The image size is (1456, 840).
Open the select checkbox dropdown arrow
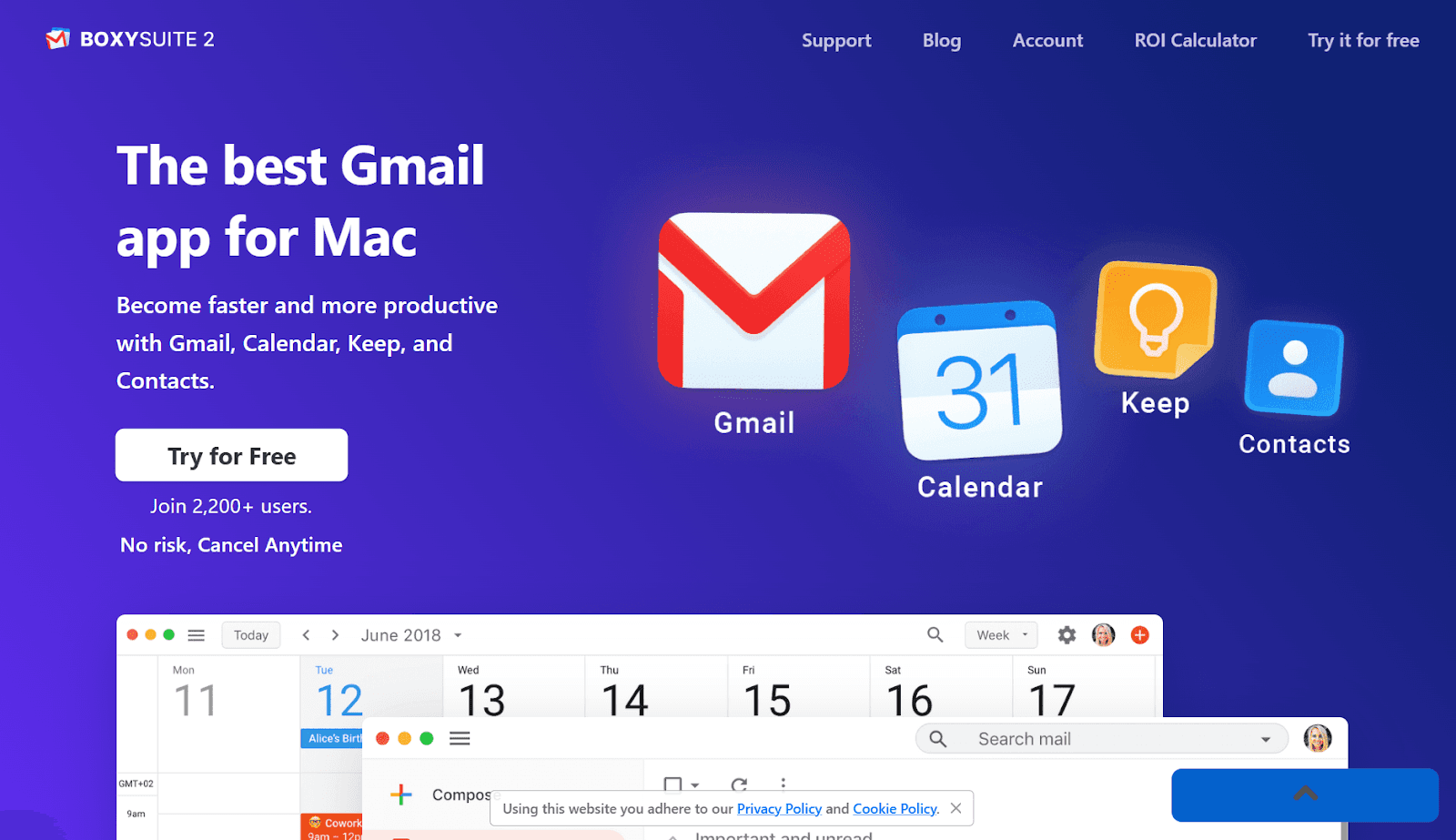695,784
